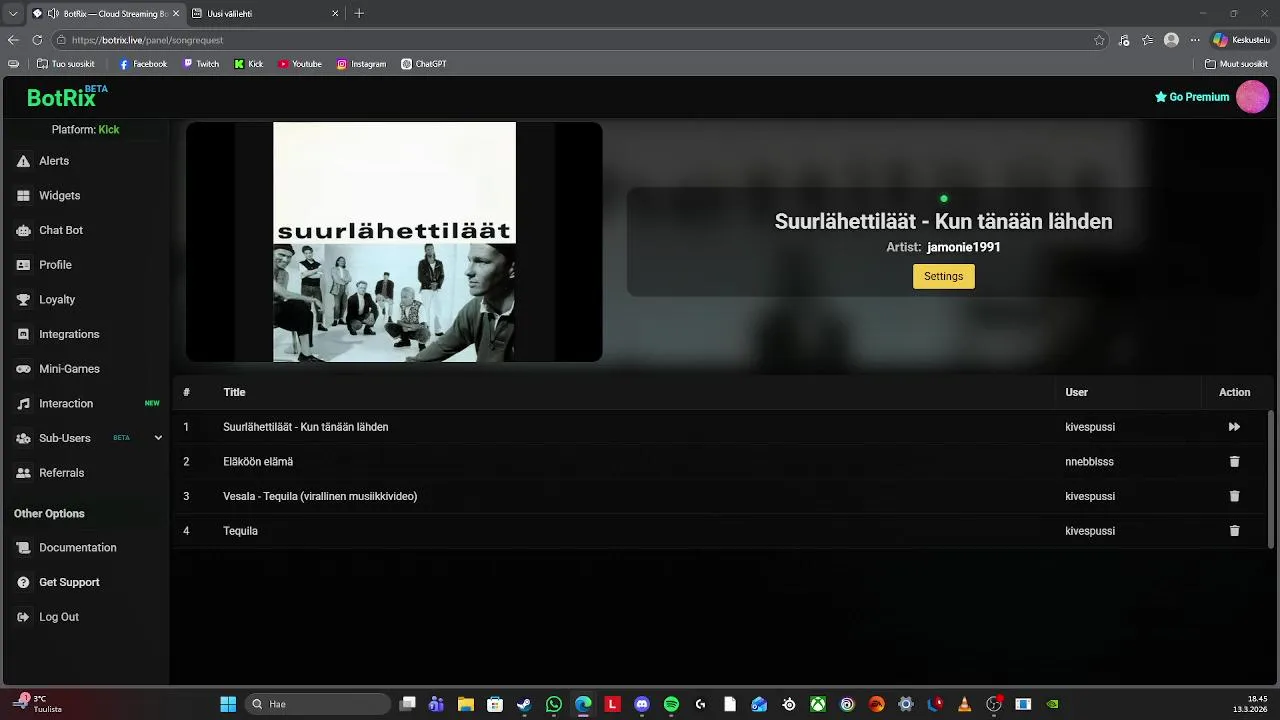1280x720 pixels.
Task: Open a new browser tab
Action: tap(359, 13)
